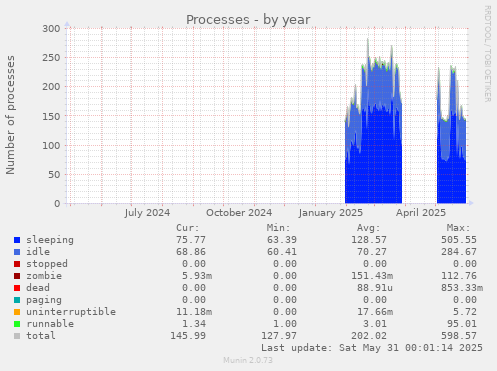Click the stopped legend color swatch
Screen dimensions: 497x371
pyautogui.click(x=17, y=264)
